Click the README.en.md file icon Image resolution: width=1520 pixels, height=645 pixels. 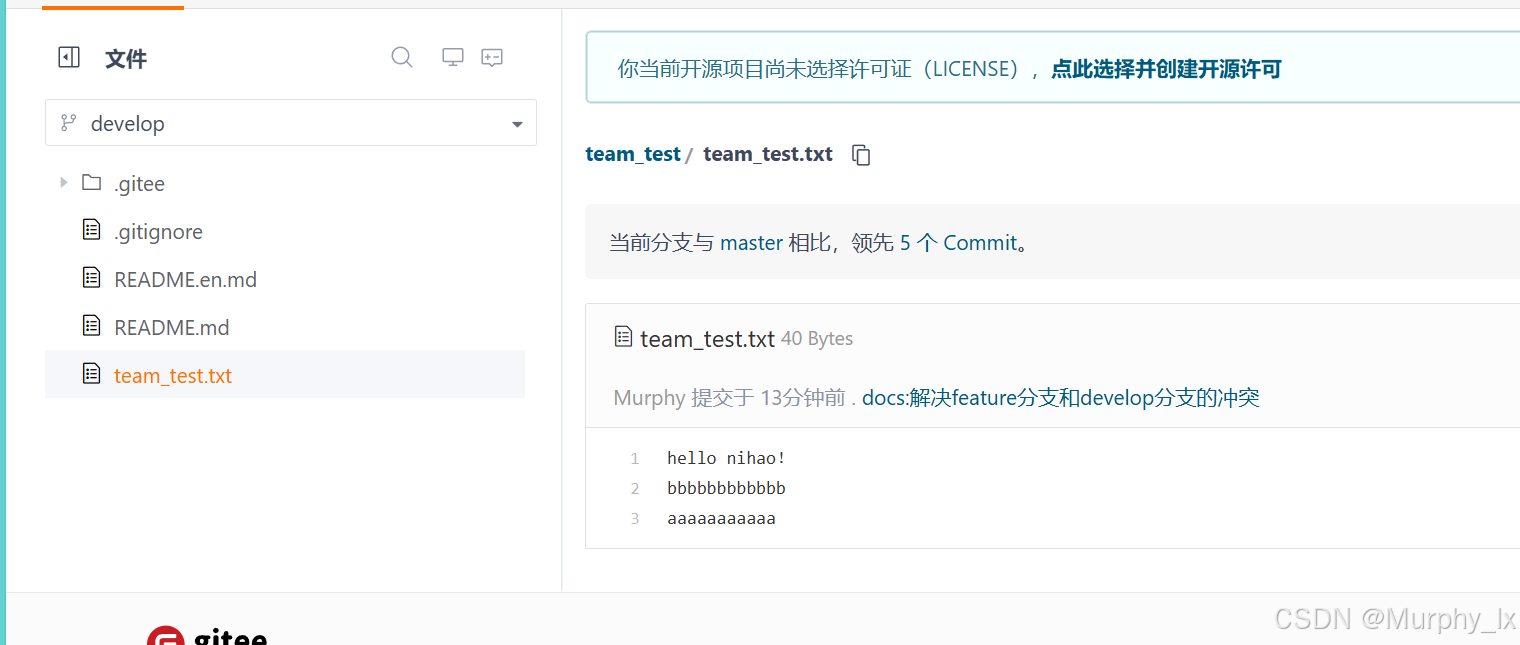[x=92, y=278]
